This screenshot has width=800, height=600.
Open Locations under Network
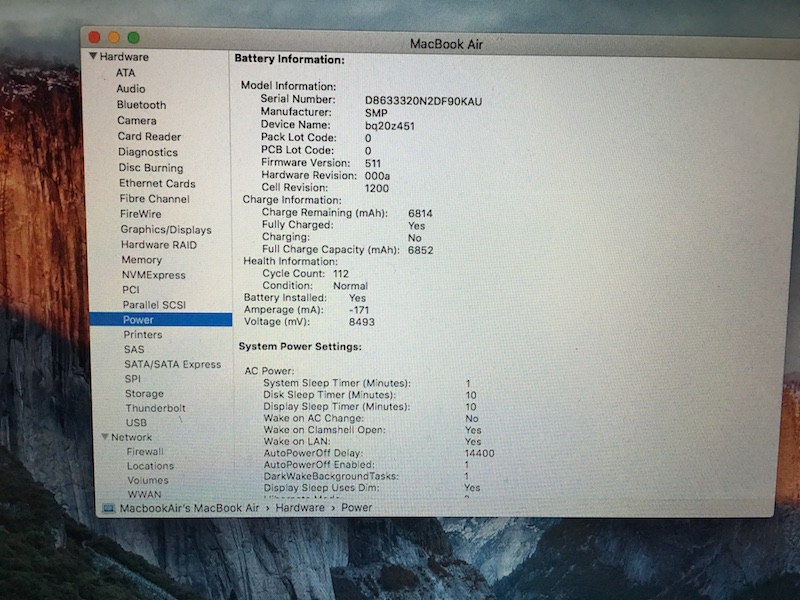[x=150, y=466]
